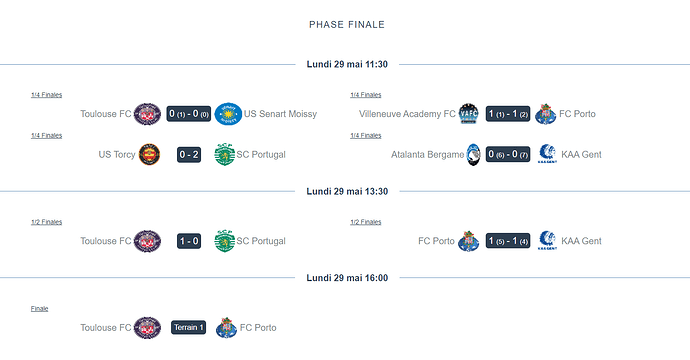Open the 1/4 Finales link above Villeneuve Academy FC
The height and width of the screenshot is (360, 690).
click(366, 95)
